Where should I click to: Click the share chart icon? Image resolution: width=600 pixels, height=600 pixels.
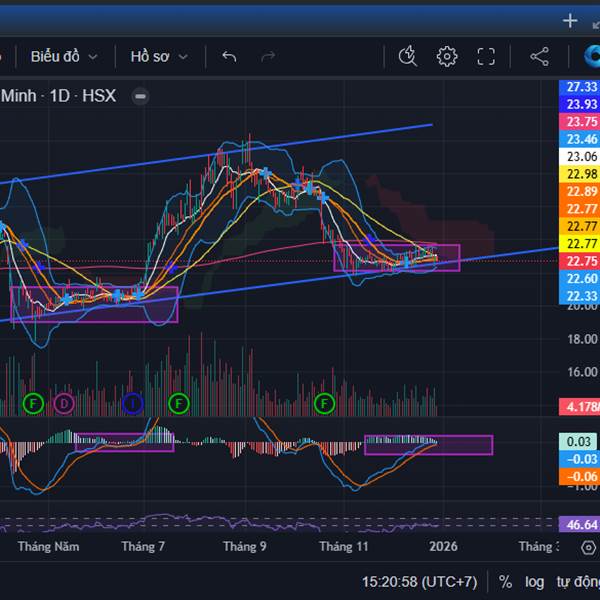(539, 56)
